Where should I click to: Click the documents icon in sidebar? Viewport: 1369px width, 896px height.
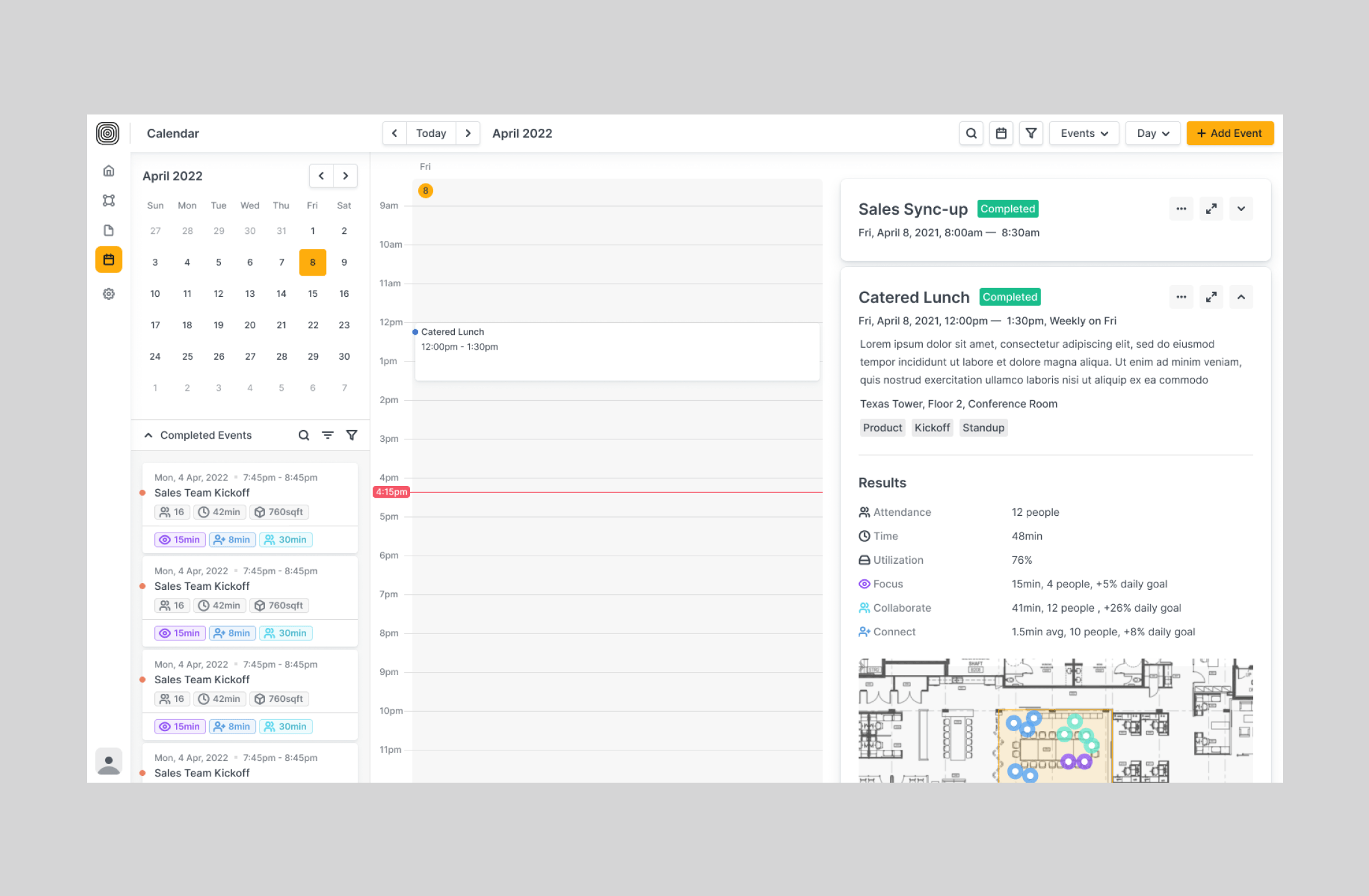[109, 230]
